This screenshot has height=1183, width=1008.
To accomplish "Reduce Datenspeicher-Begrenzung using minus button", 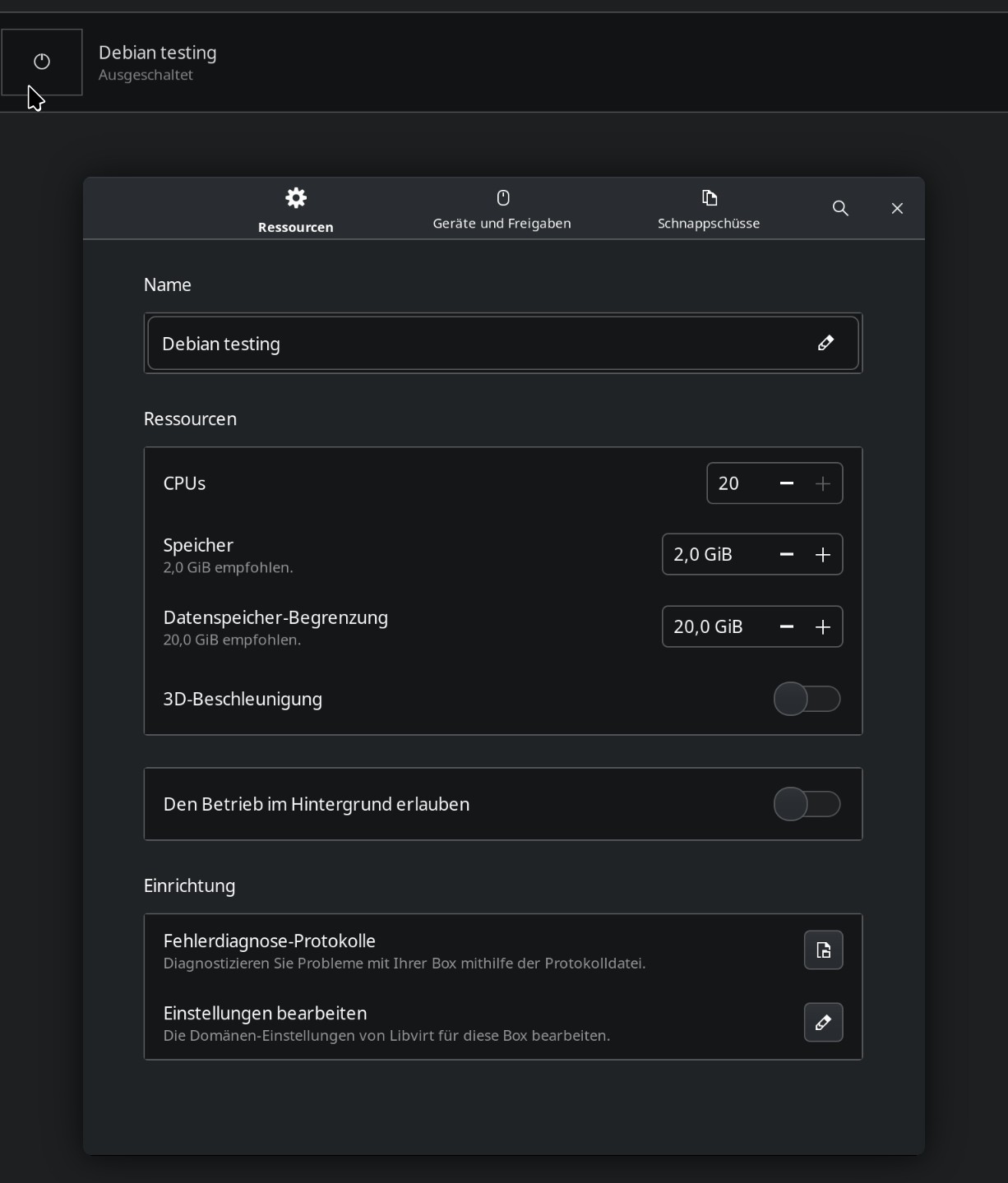I will coord(787,627).
